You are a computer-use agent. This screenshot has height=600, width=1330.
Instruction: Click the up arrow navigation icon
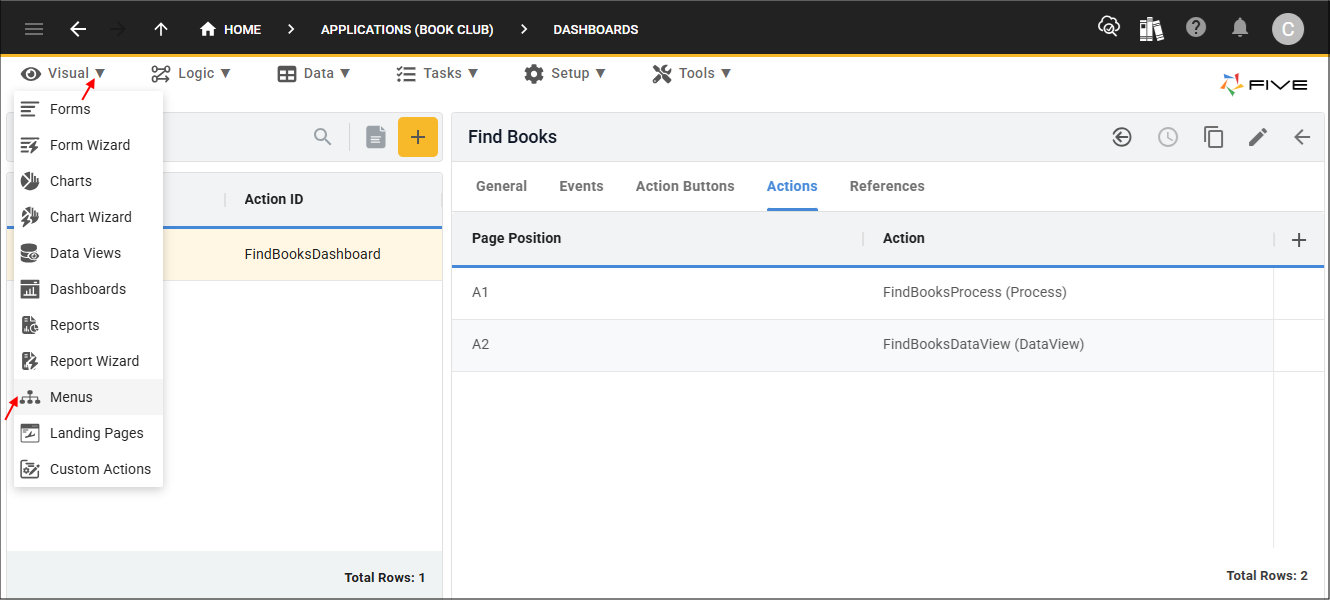(x=161, y=29)
